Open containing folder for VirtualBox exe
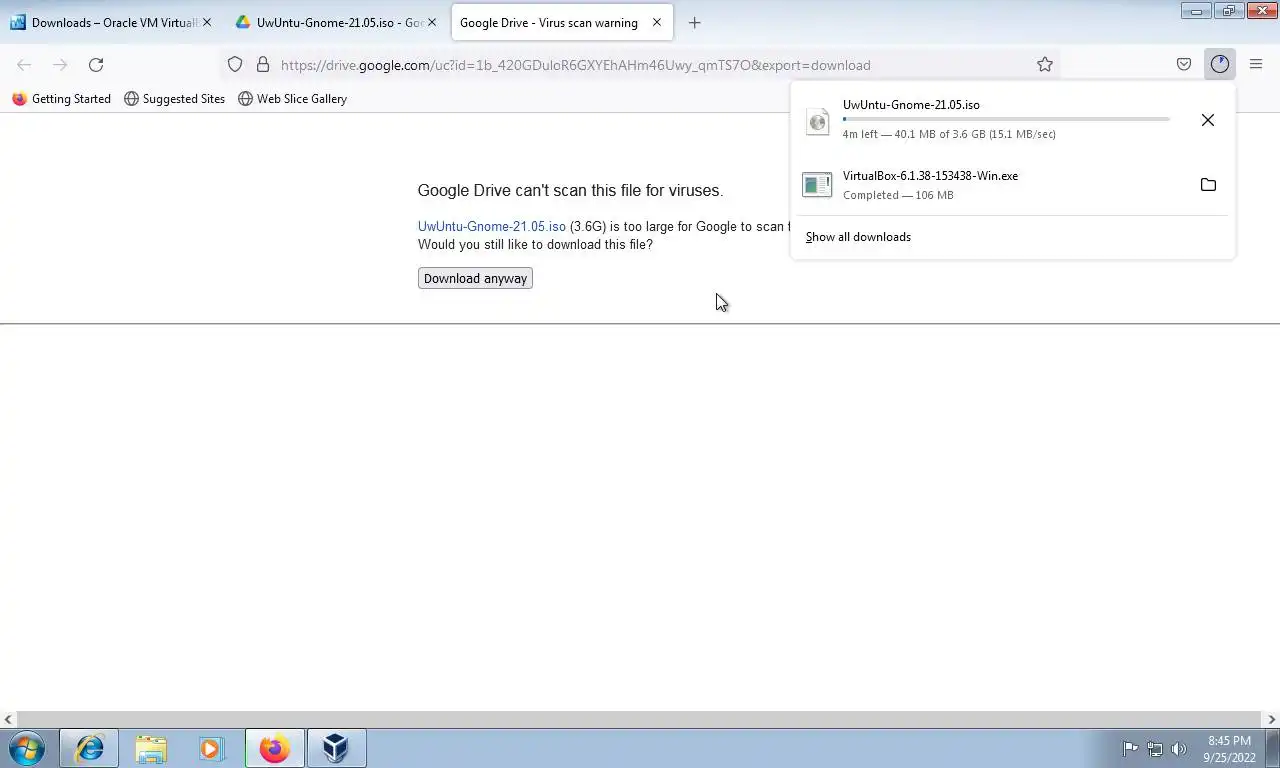Screen dimensions: 1280x768 (1208, 185)
